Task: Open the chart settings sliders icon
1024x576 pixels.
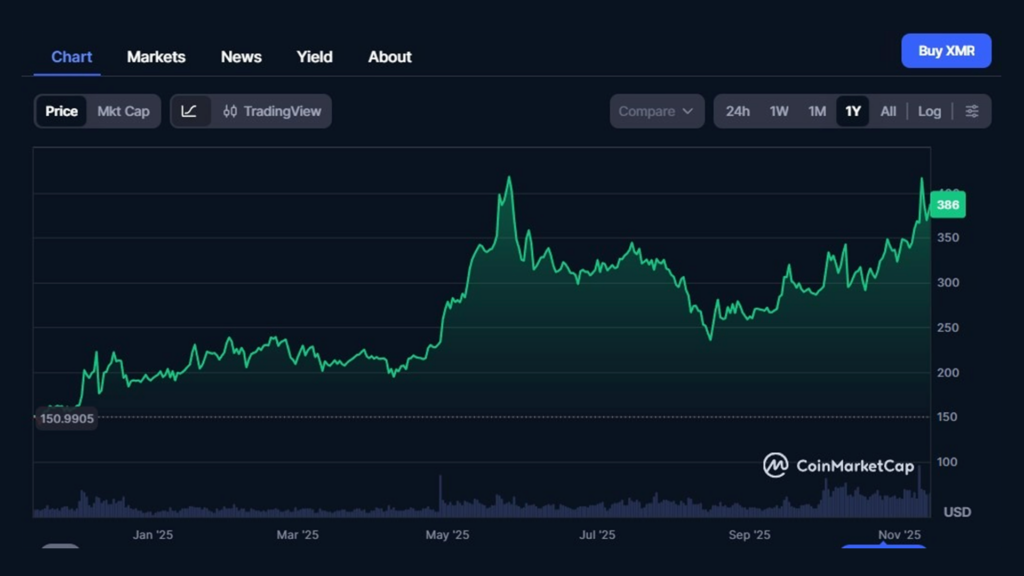Action: (x=971, y=111)
